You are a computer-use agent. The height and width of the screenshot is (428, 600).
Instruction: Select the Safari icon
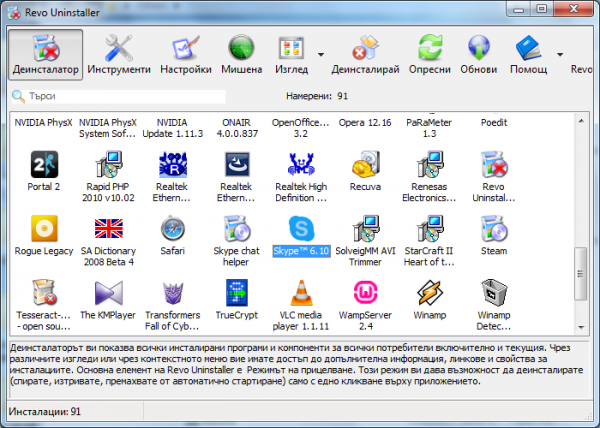coord(173,228)
